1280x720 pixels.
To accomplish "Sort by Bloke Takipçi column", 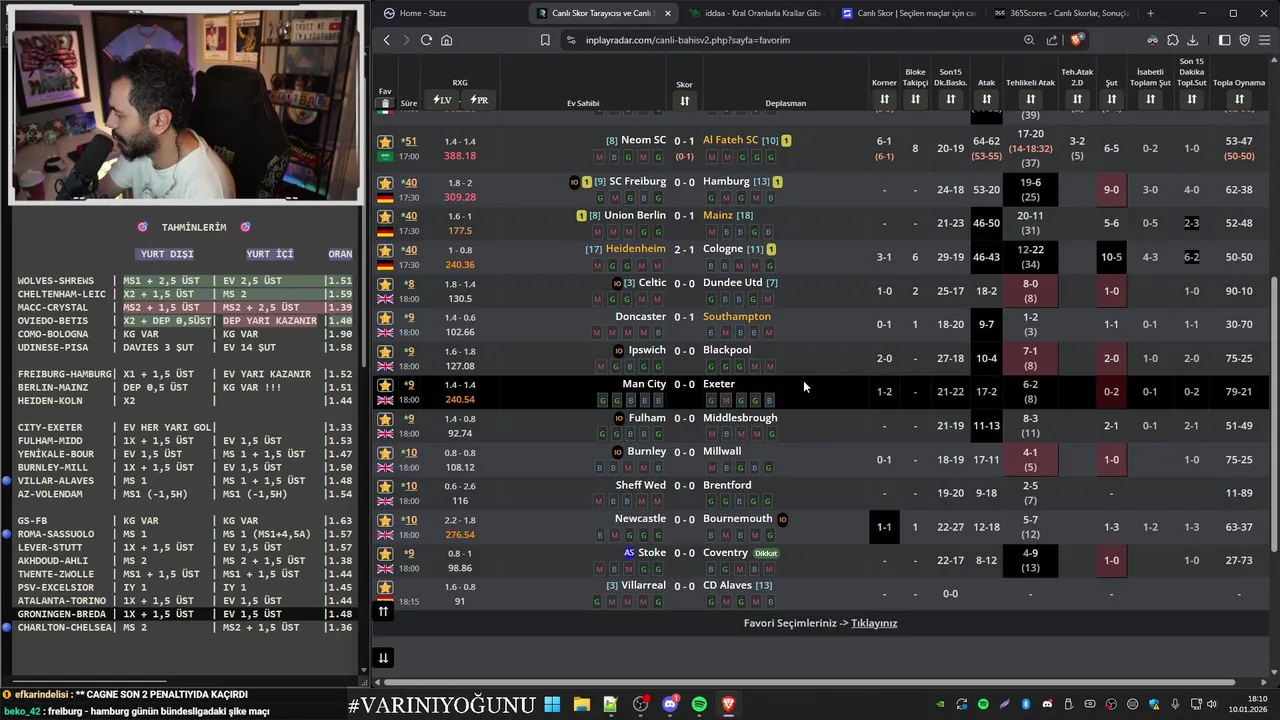I will tap(915, 99).
